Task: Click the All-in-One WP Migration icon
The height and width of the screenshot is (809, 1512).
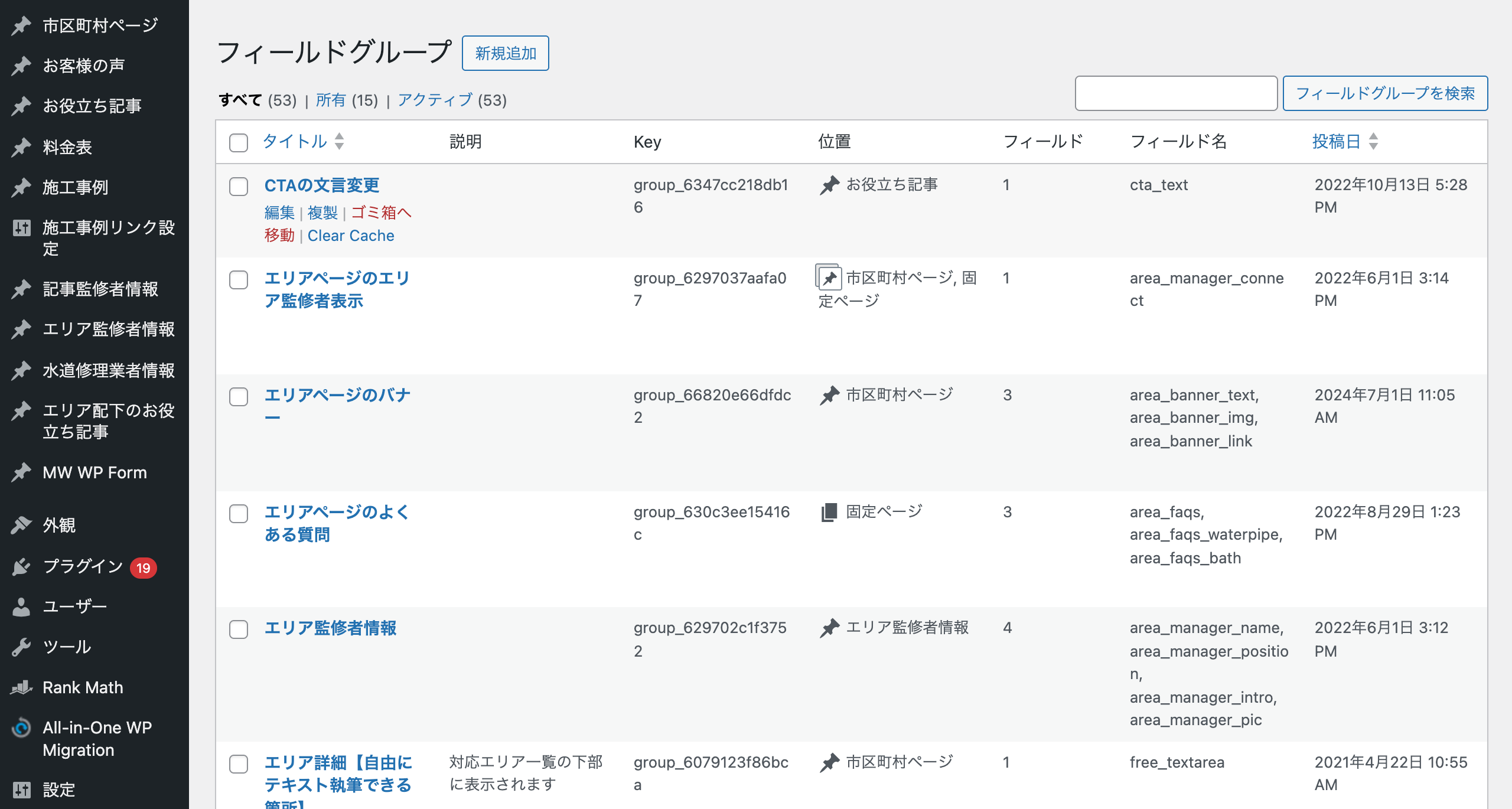Action: pyautogui.click(x=21, y=728)
